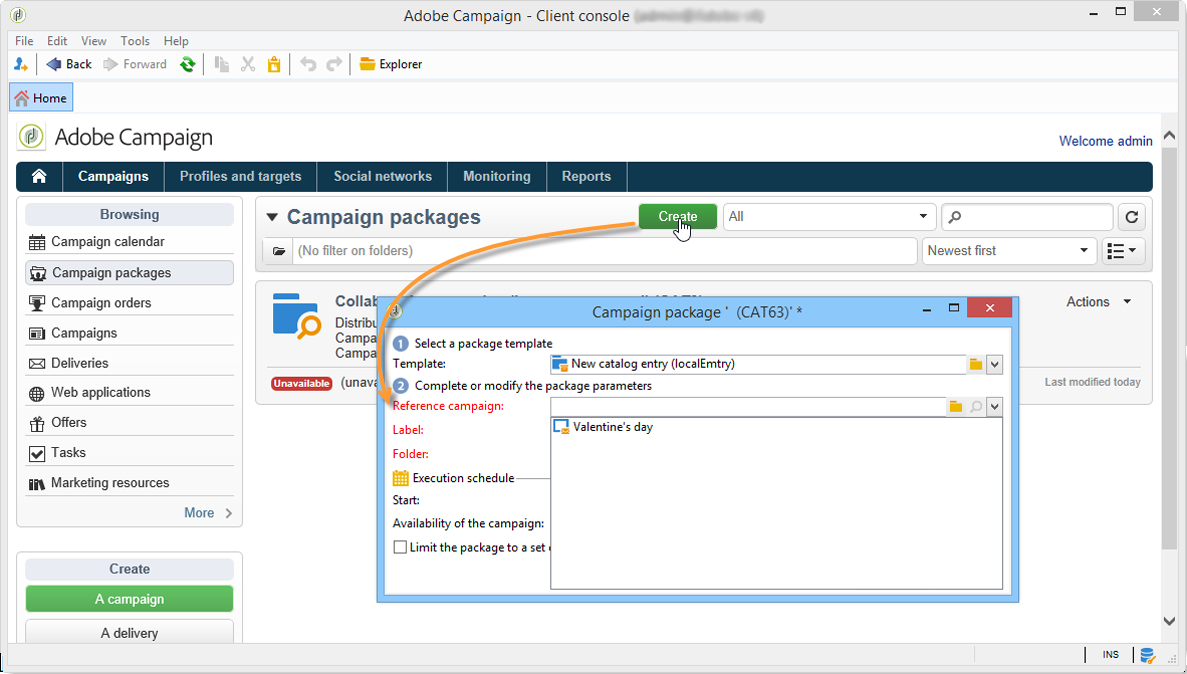Click the refresh list icon button

point(1132,217)
